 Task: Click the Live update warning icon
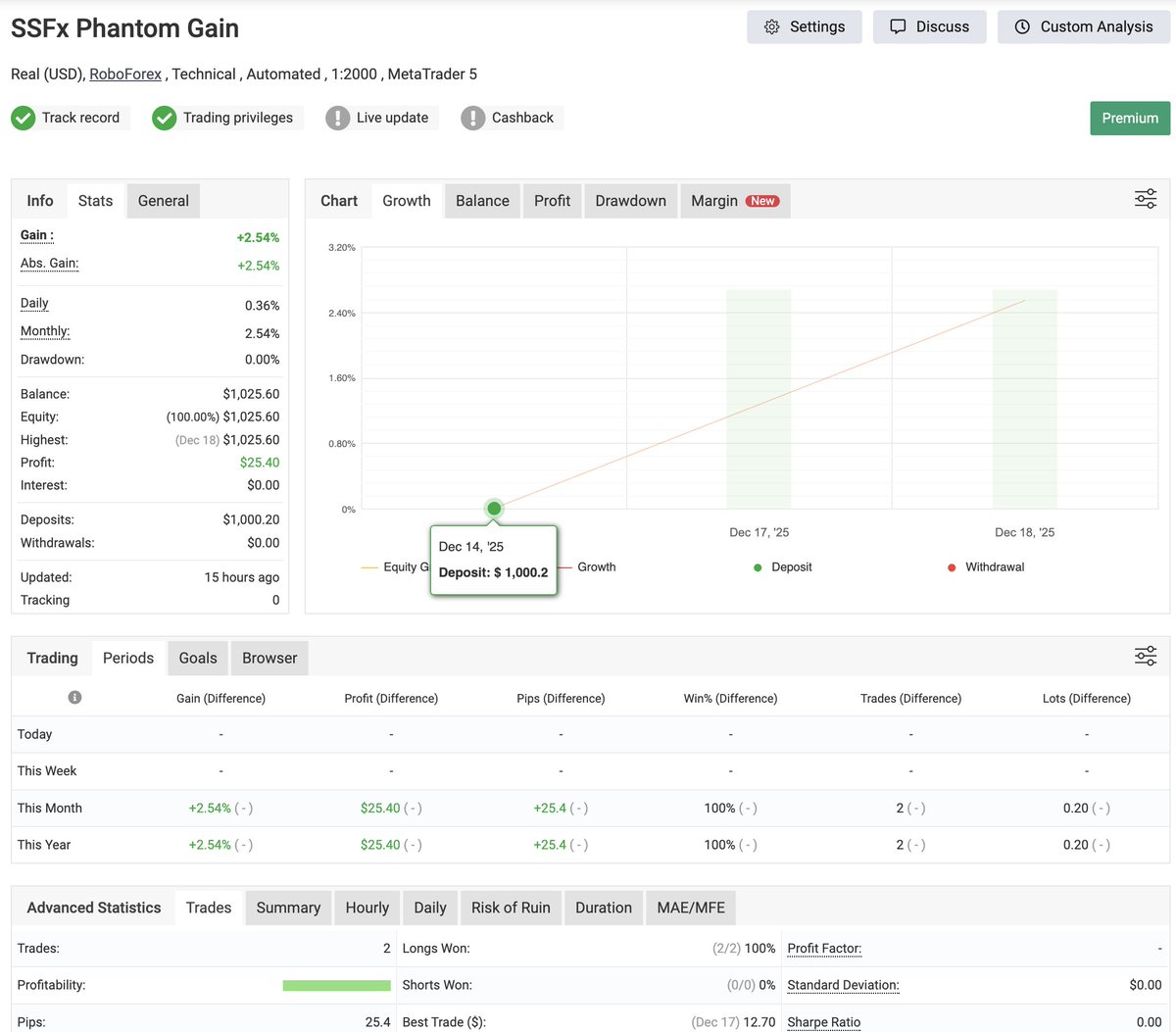pyautogui.click(x=338, y=119)
